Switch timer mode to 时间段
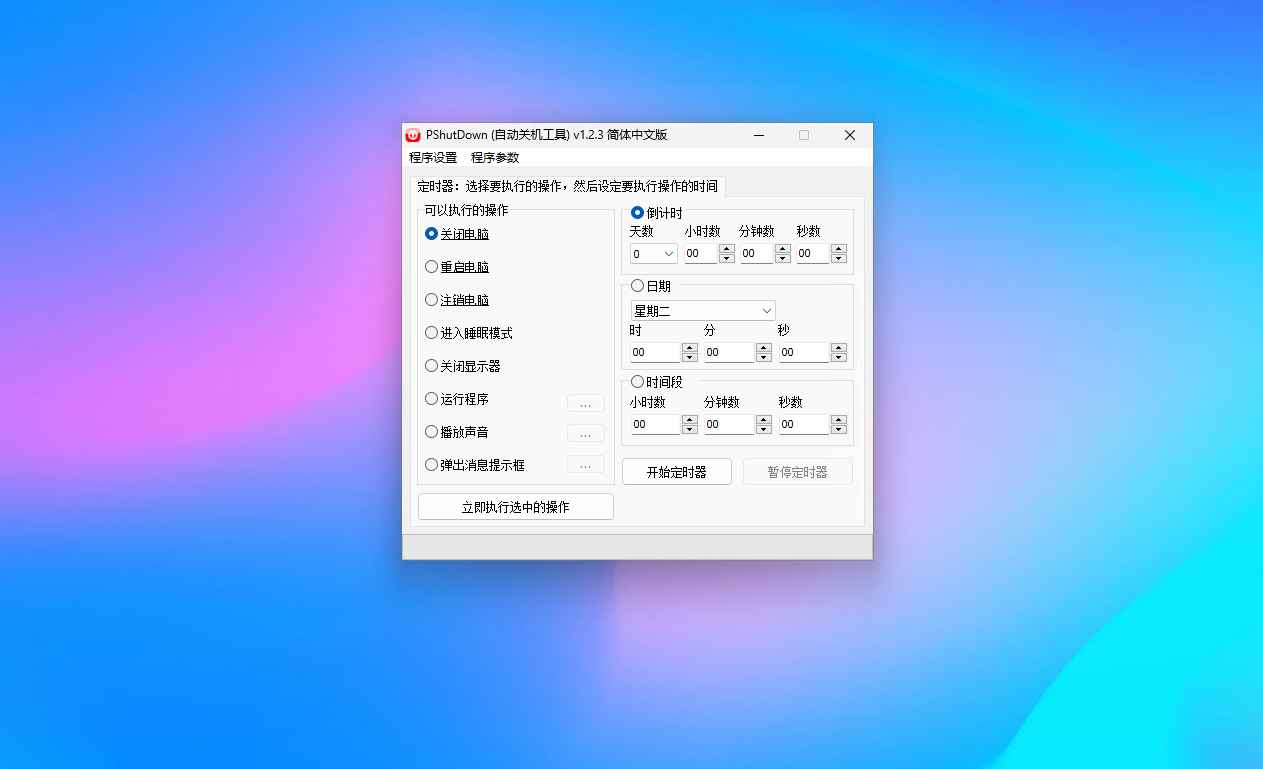 (x=637, y=381)
